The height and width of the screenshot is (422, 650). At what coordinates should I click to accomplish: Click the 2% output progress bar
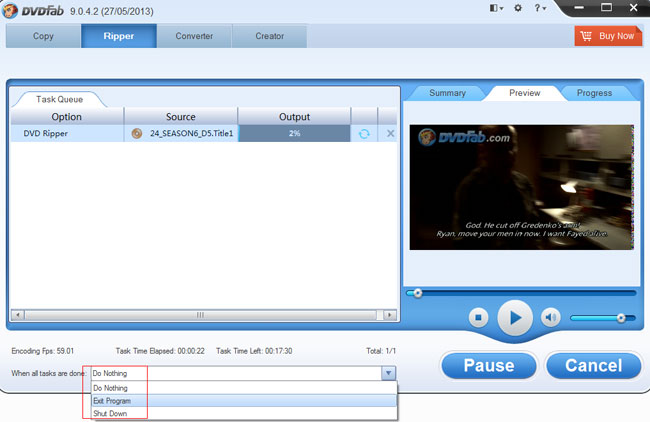point(294,133)
